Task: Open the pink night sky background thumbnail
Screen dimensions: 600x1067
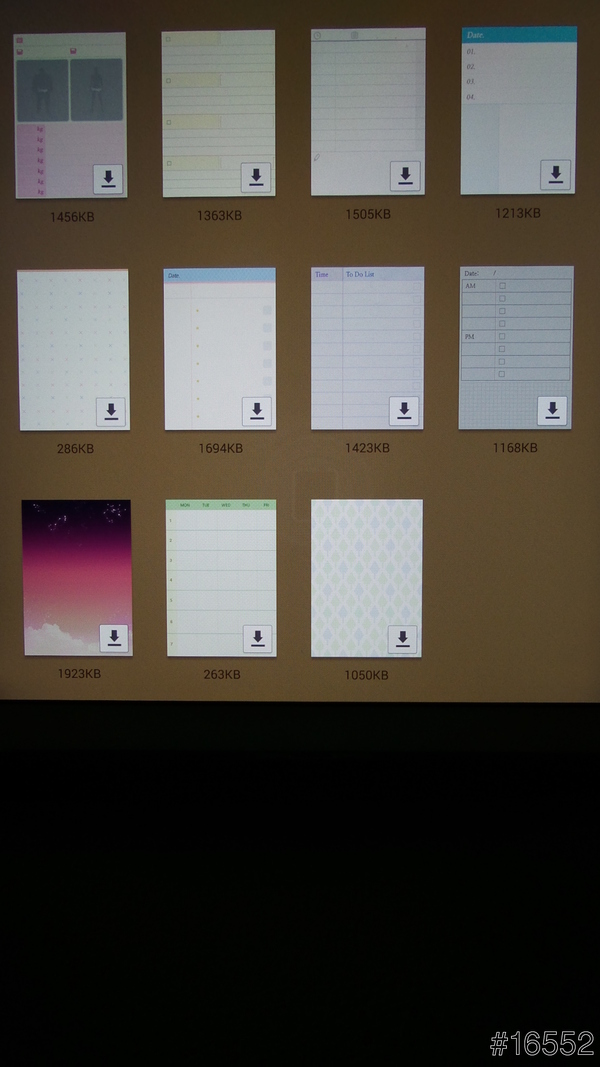Action: point(77,578)
